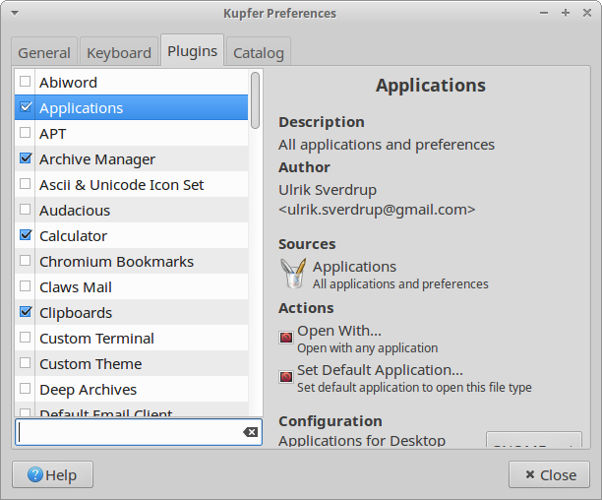This screenshot has height=500, width=602.
Task: Switch to the Keyboard tab
Action: click(119, 53)
